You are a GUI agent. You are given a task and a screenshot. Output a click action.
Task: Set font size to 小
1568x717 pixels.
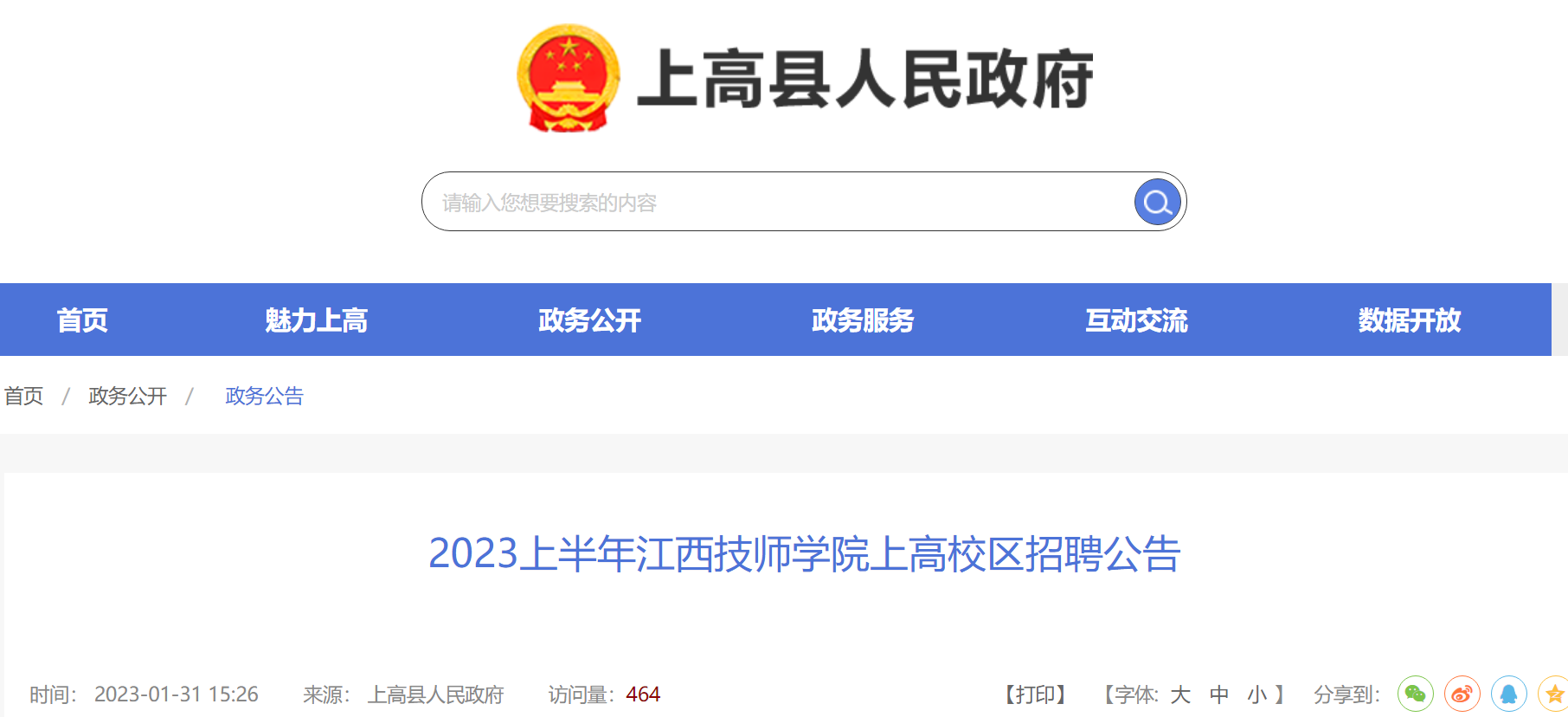[1257, 694]
